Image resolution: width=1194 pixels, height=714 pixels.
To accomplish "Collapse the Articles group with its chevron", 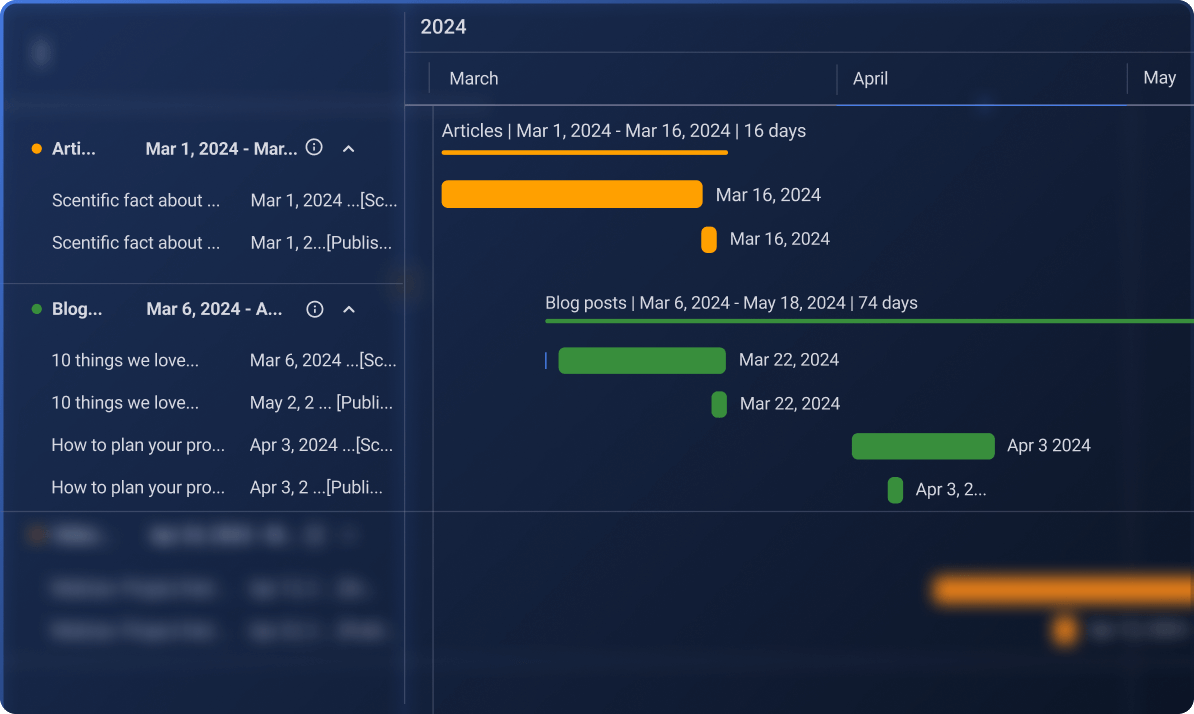I will pyautogui.click(x=349, y=148).
